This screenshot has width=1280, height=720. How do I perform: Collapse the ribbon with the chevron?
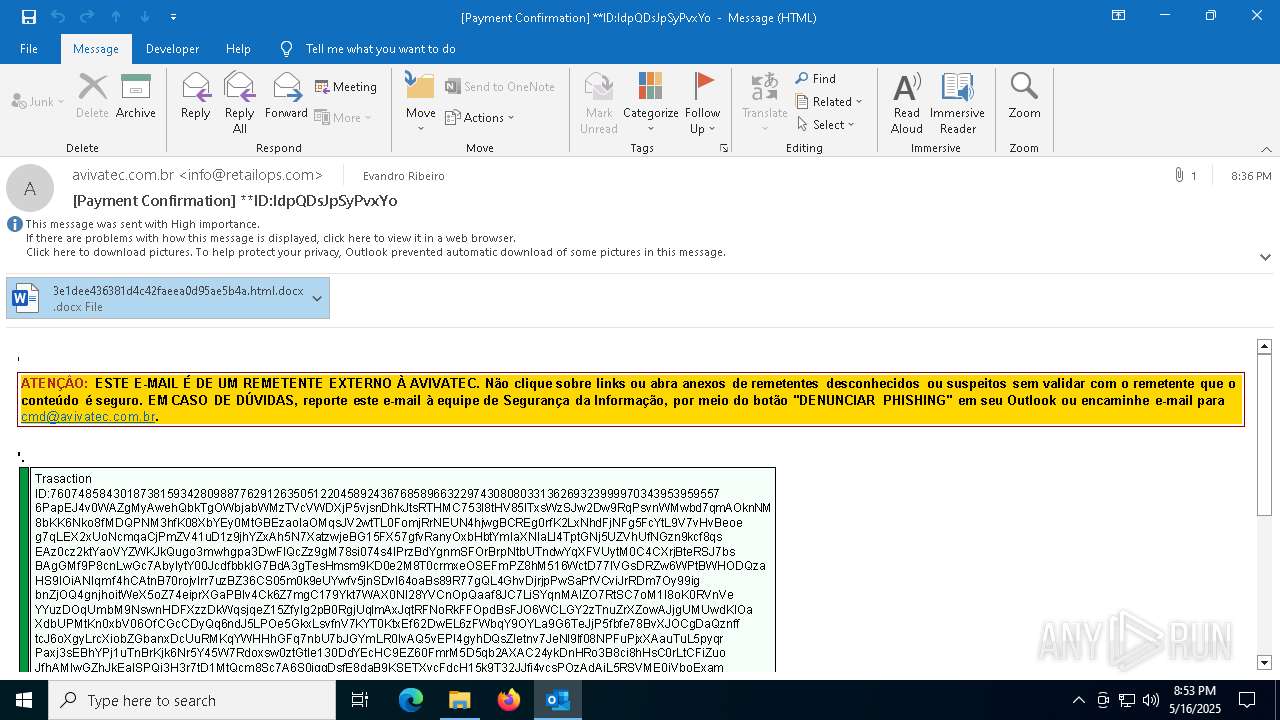pyautogui.click(x=1266, y=149)
